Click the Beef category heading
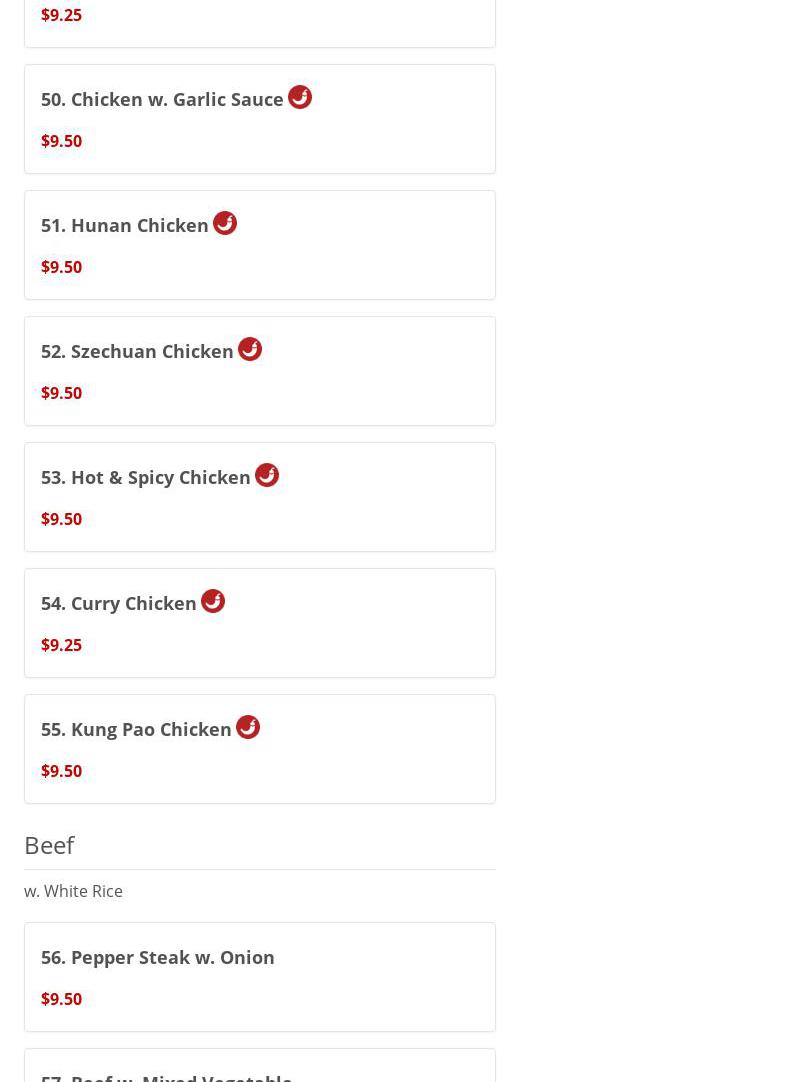This screenshot has width=785, height=1082. pyautogui.click(x=49, y=845)
